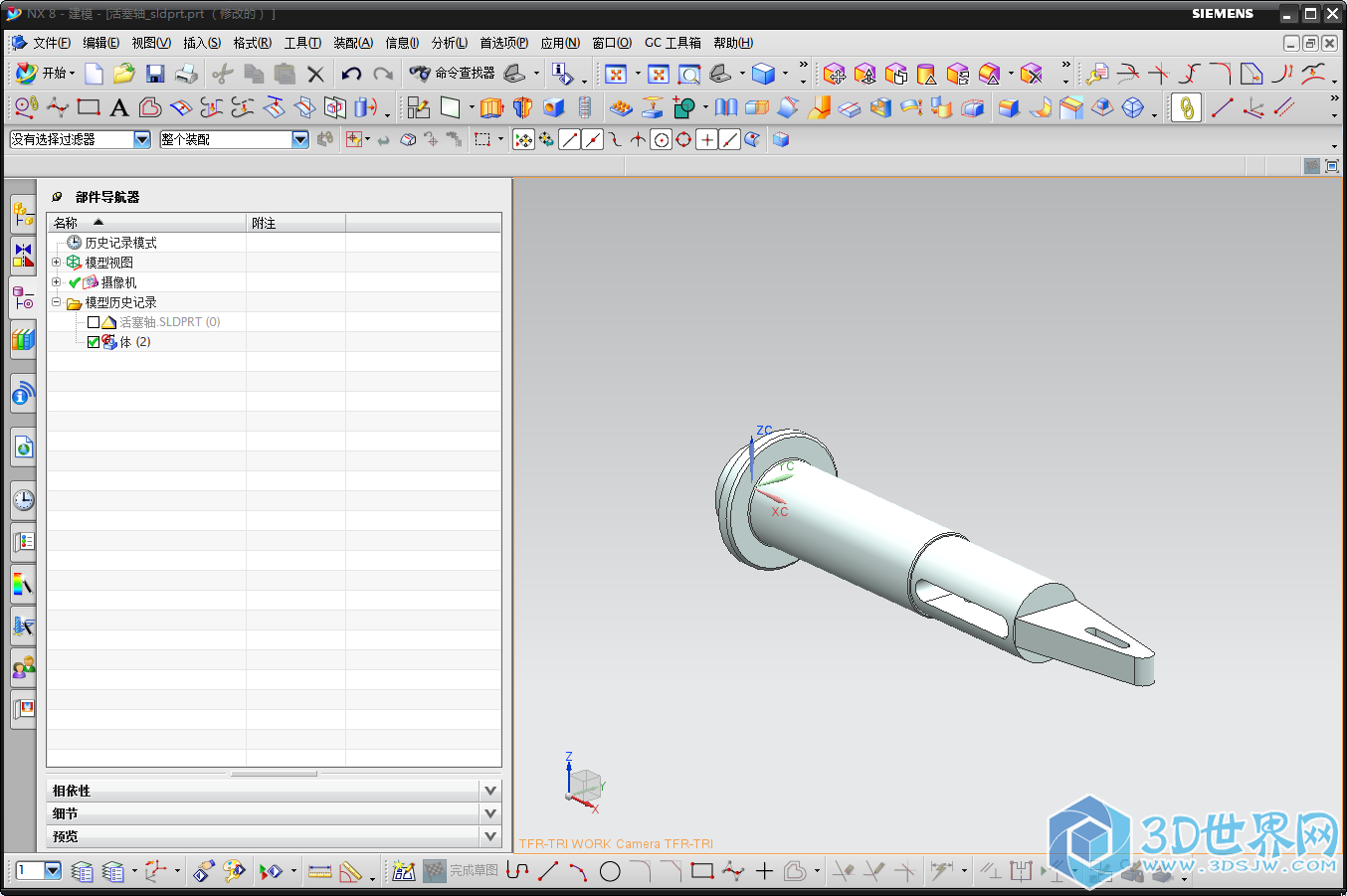
Task: Click the Redo arrow icon
Action: [383, 74]
